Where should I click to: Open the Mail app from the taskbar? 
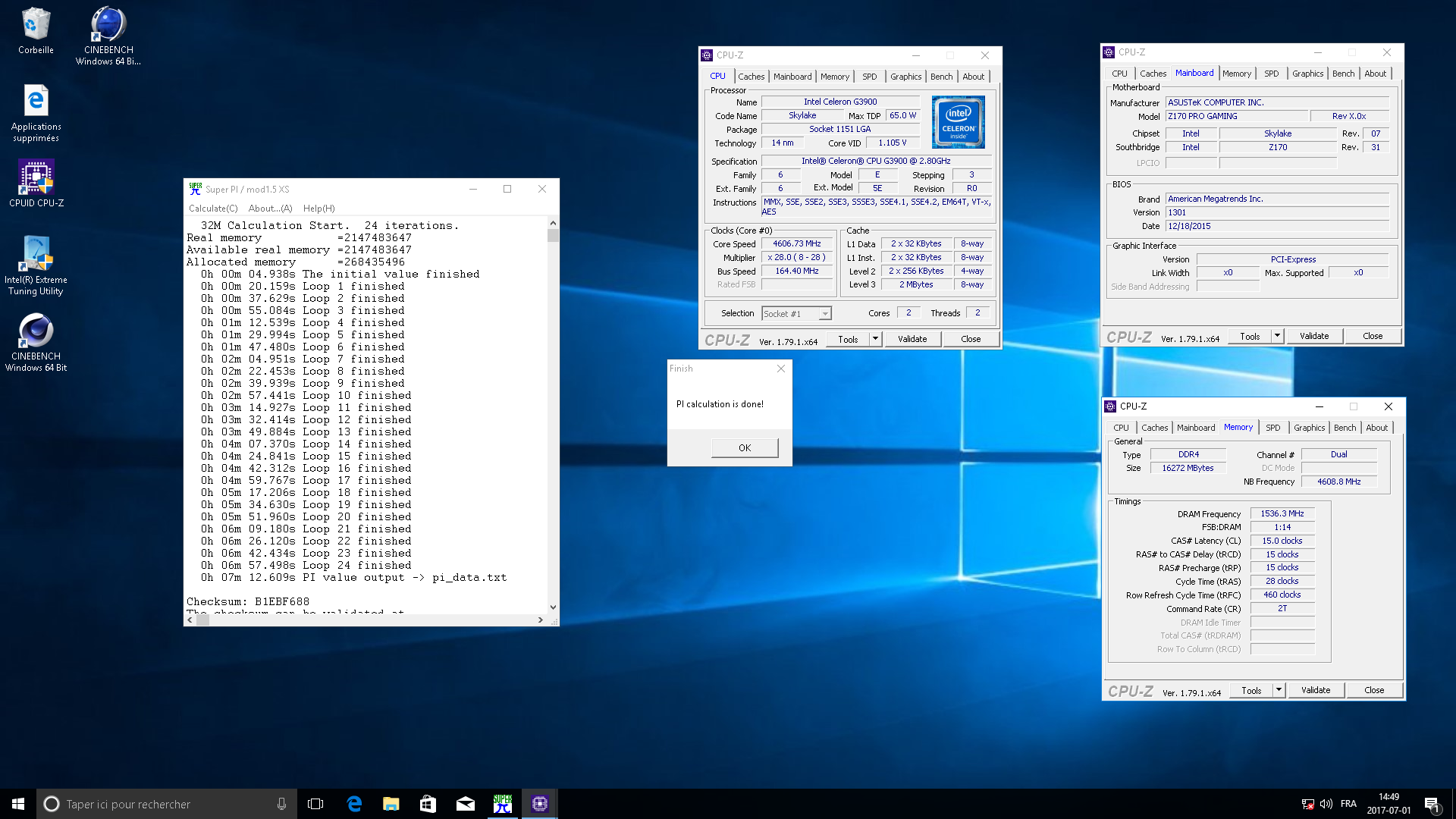[x=465, y=804]
